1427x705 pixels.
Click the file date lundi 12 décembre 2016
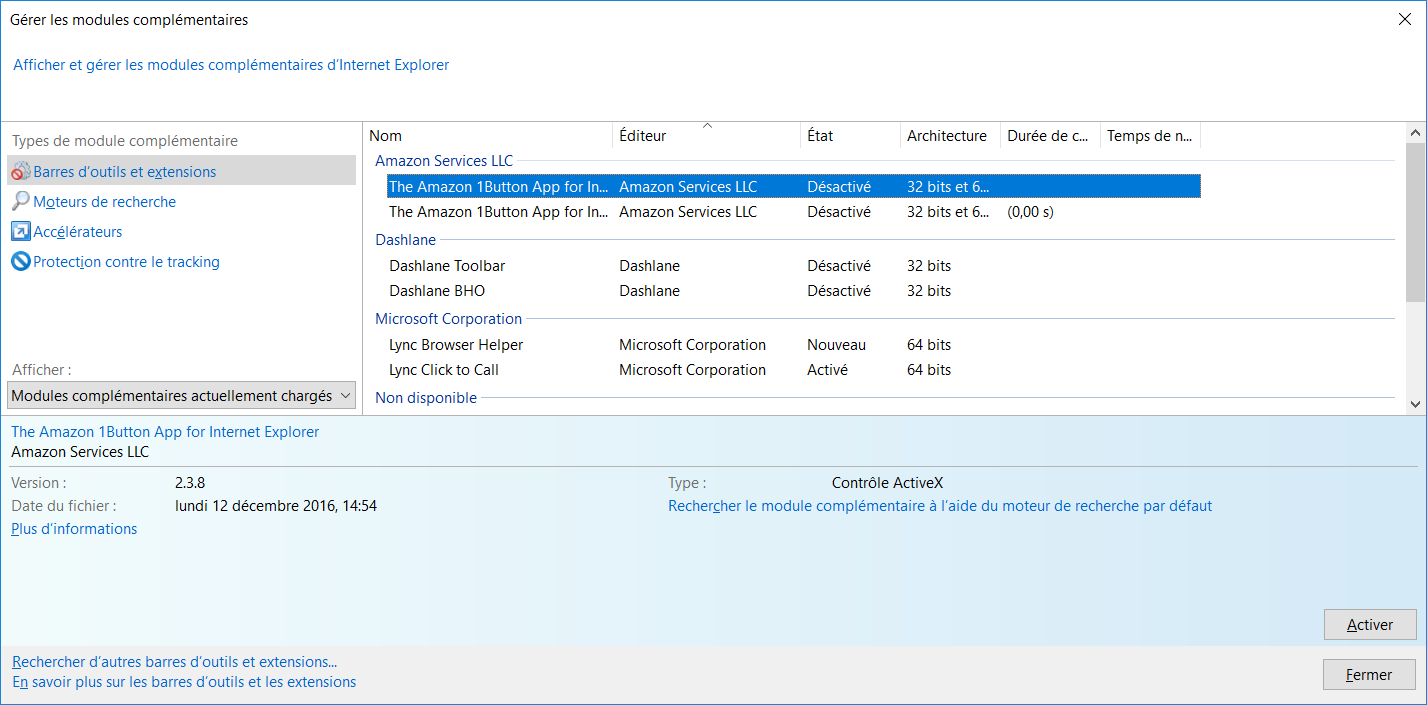click(x=276, y=506)
